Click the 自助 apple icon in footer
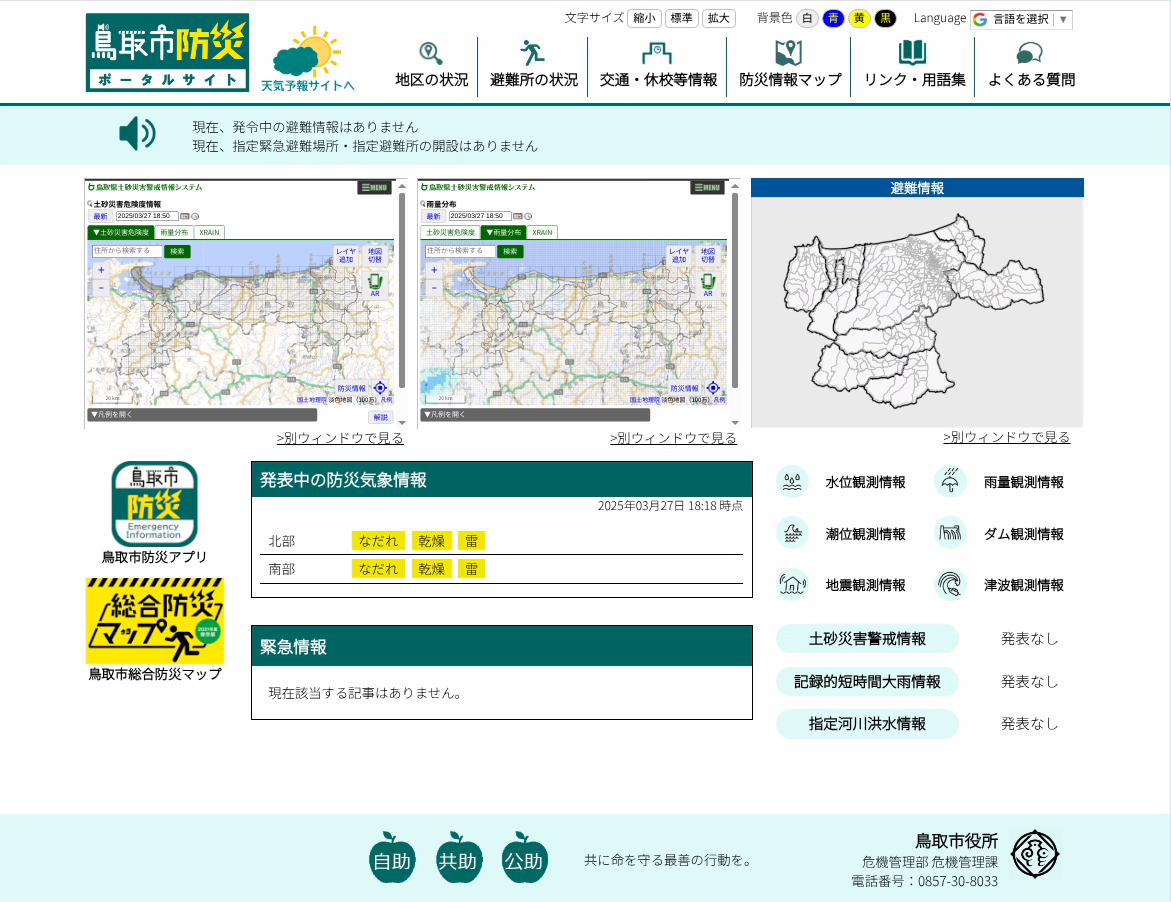 pos(391,857)
